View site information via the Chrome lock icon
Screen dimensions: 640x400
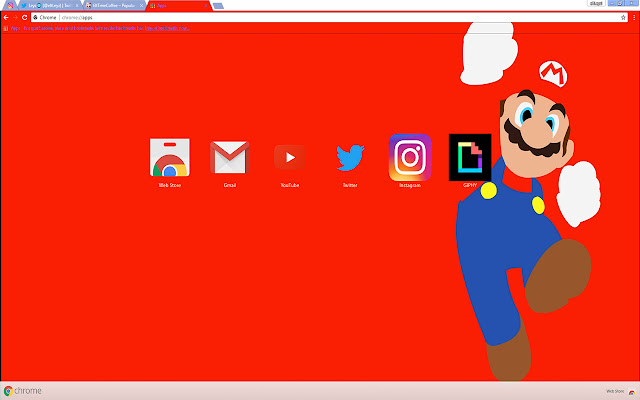[x=36, y=18]
